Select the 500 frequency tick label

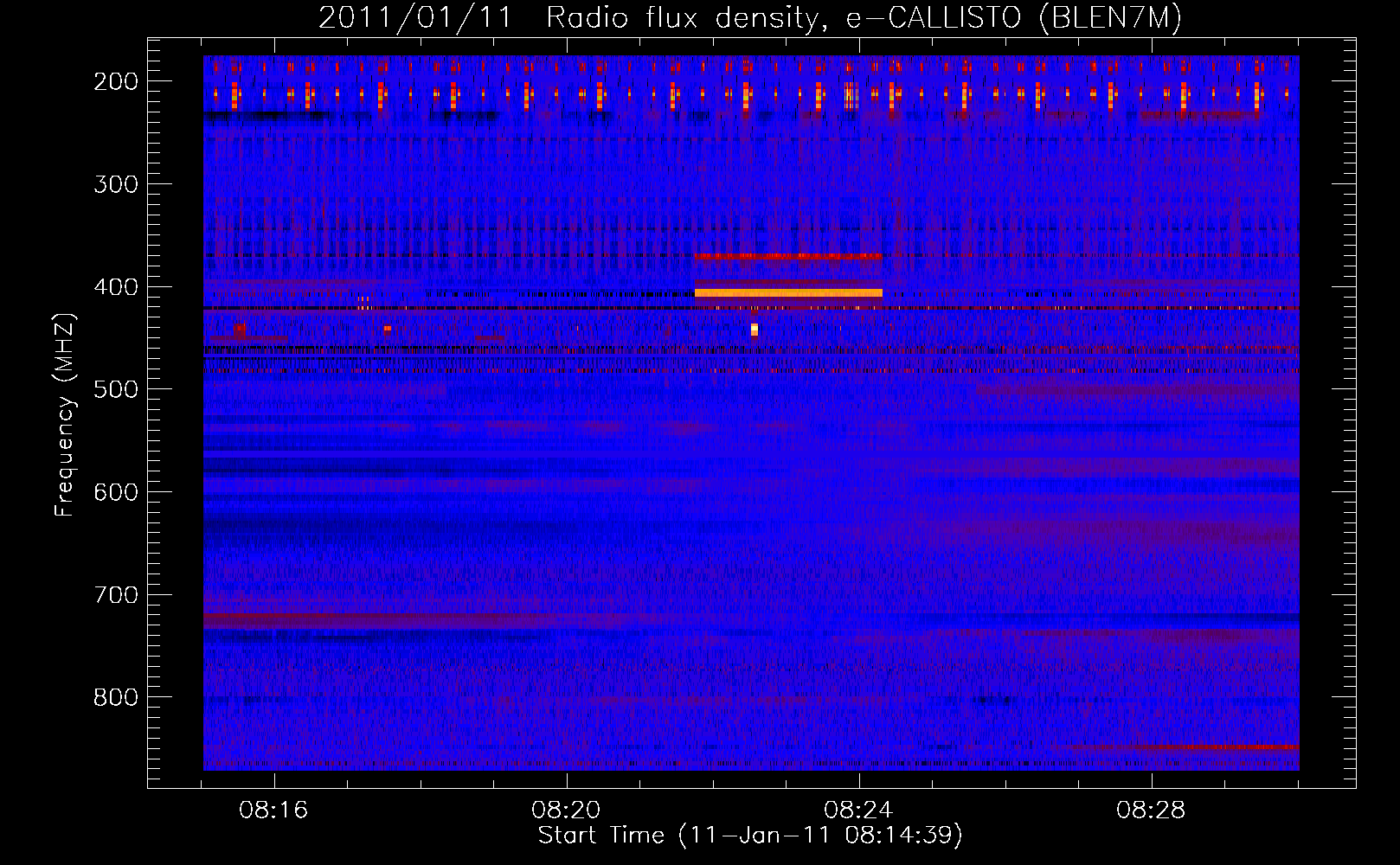(116, 389)
